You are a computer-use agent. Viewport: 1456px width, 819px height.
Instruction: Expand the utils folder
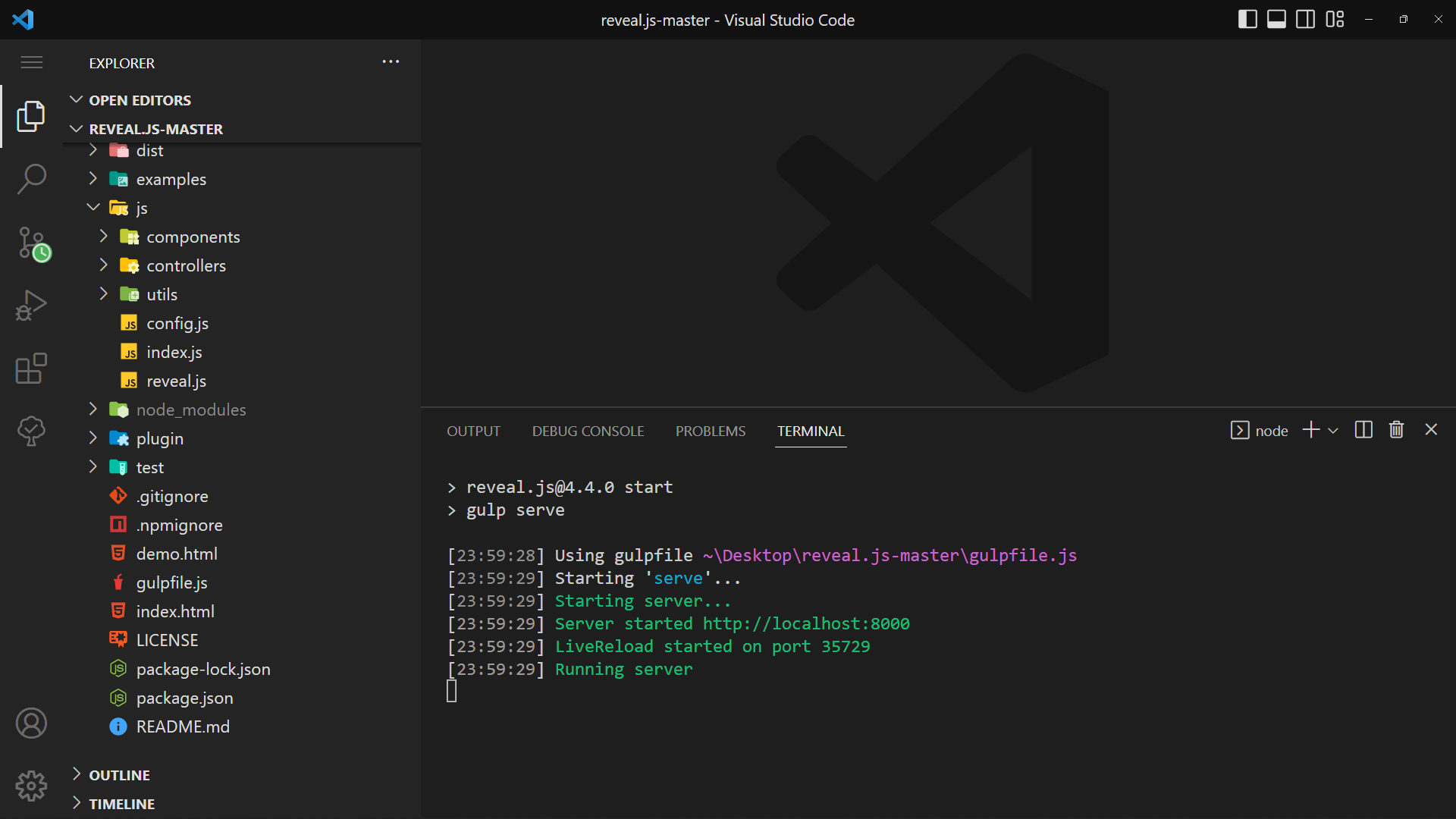pos(241,294)
